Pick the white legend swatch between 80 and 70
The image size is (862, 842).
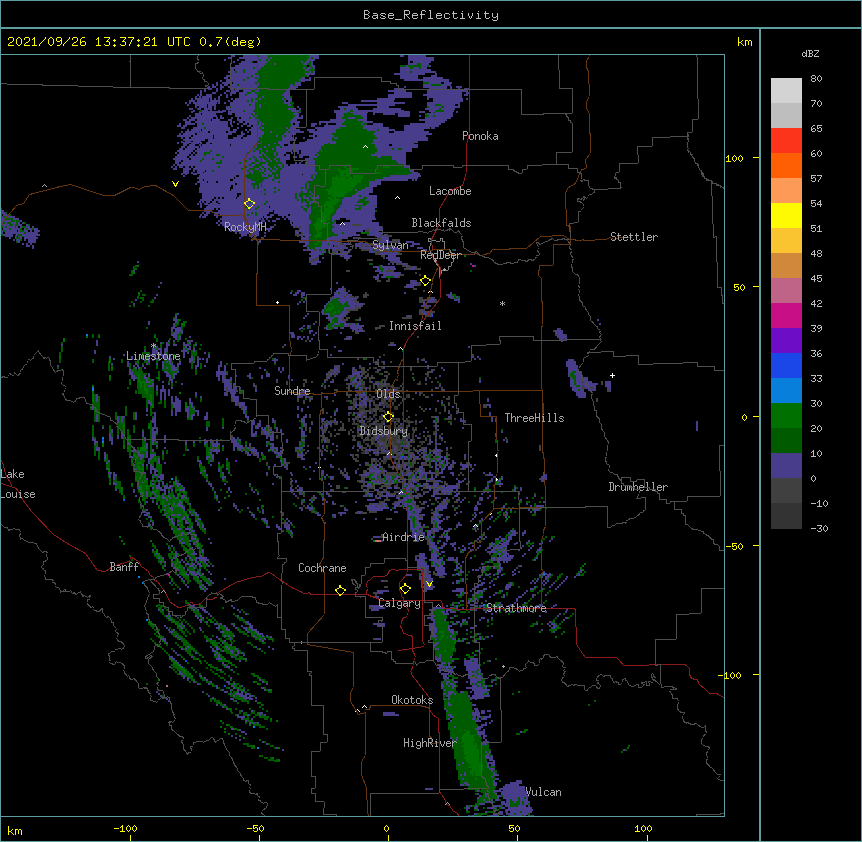[x=786, y=91]
